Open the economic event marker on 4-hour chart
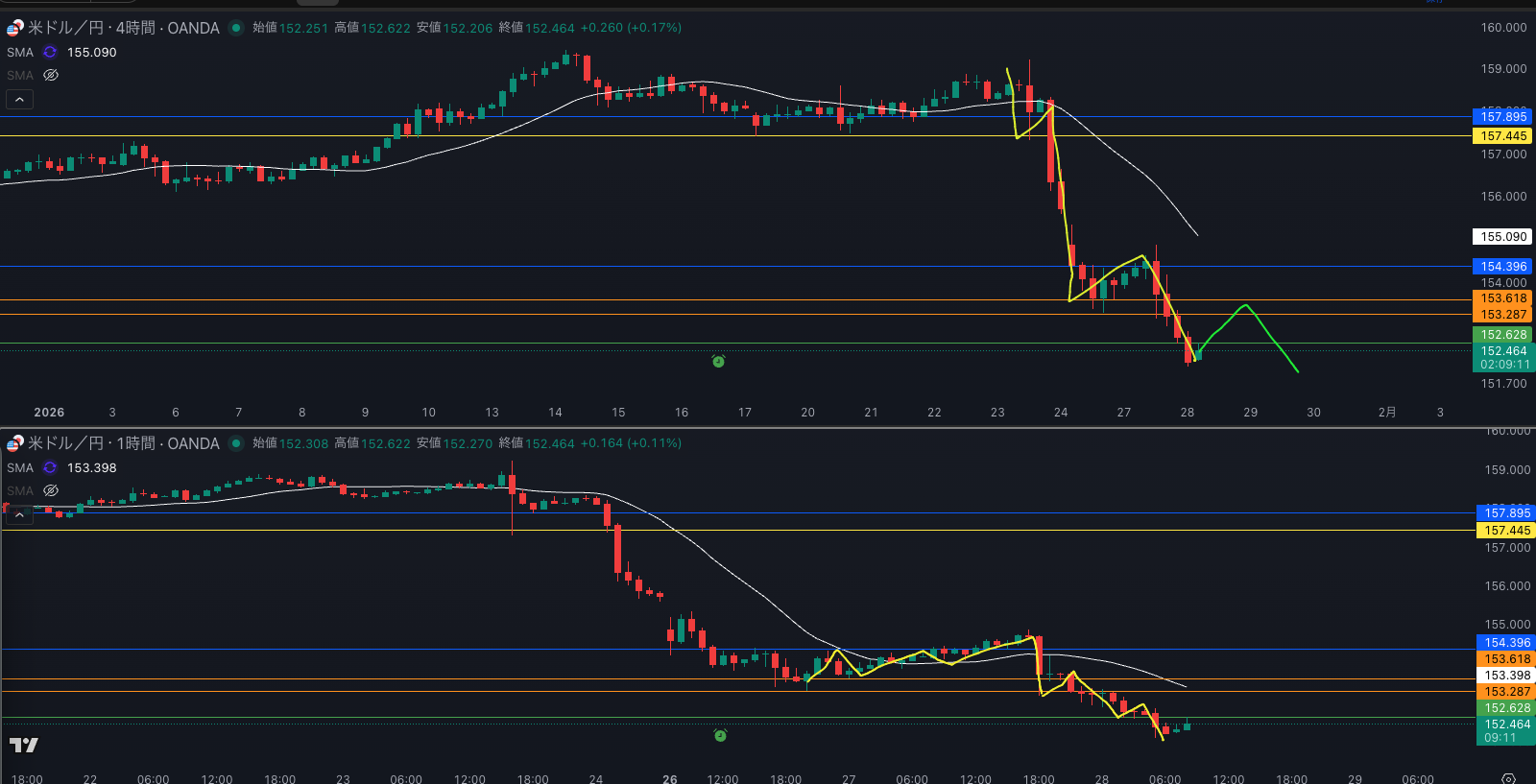This screenshot has height=784, width=1536. (x=718, y=362)
